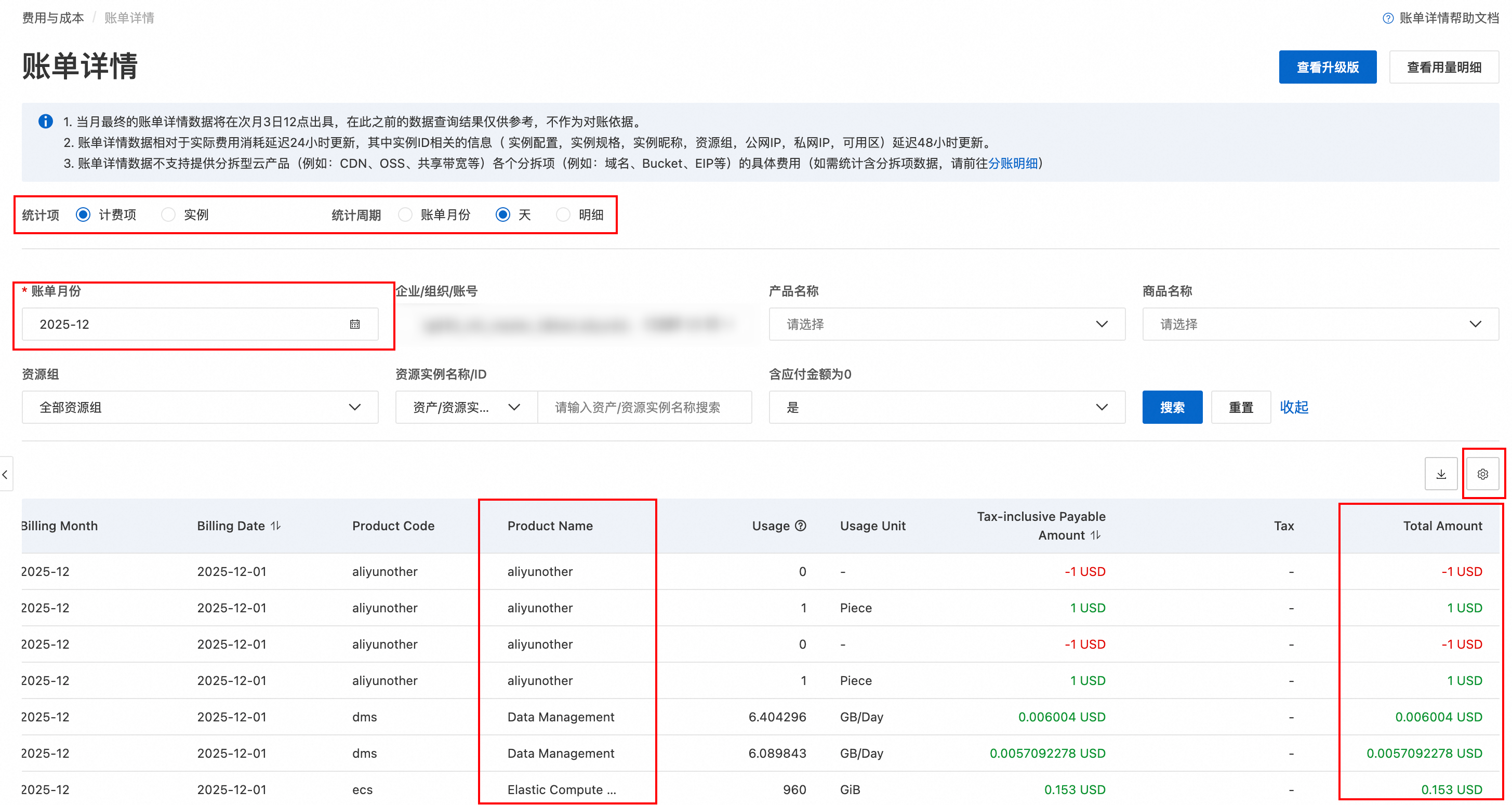1512x805 pixels.
Task: Sort by Billing Date column icon
Action: click(x=276, y=526)
